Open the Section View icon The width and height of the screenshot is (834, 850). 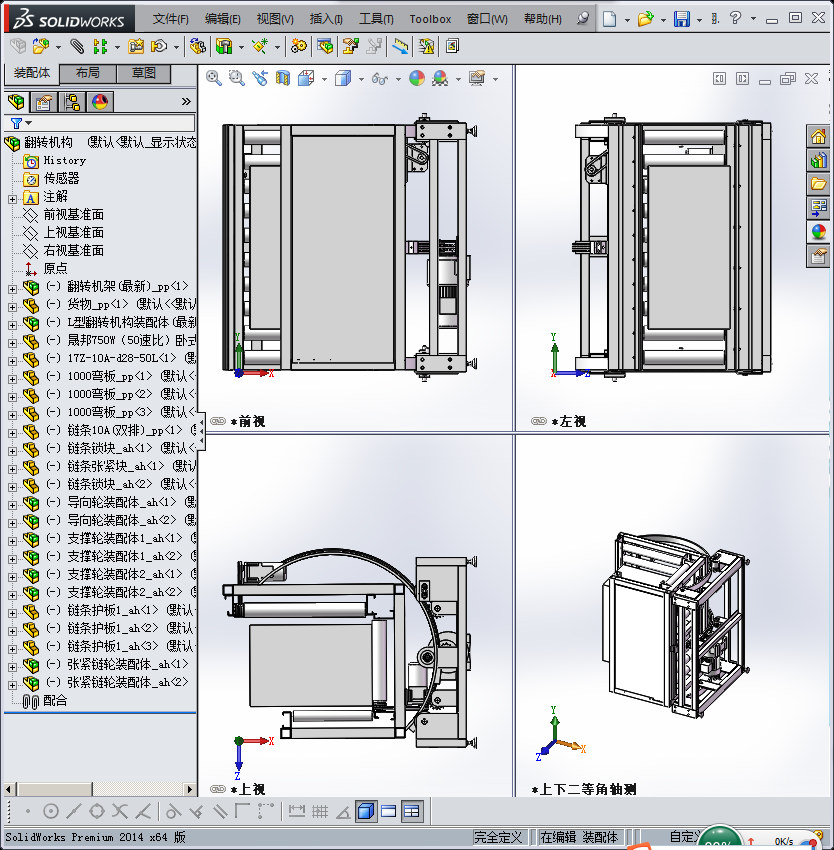[x=283, y=79]
